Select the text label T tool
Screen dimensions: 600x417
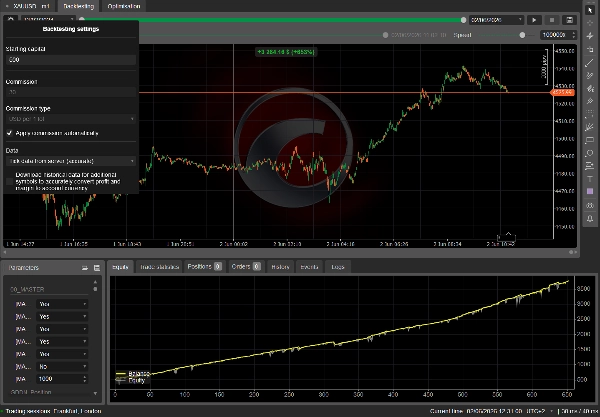(590, 179)
